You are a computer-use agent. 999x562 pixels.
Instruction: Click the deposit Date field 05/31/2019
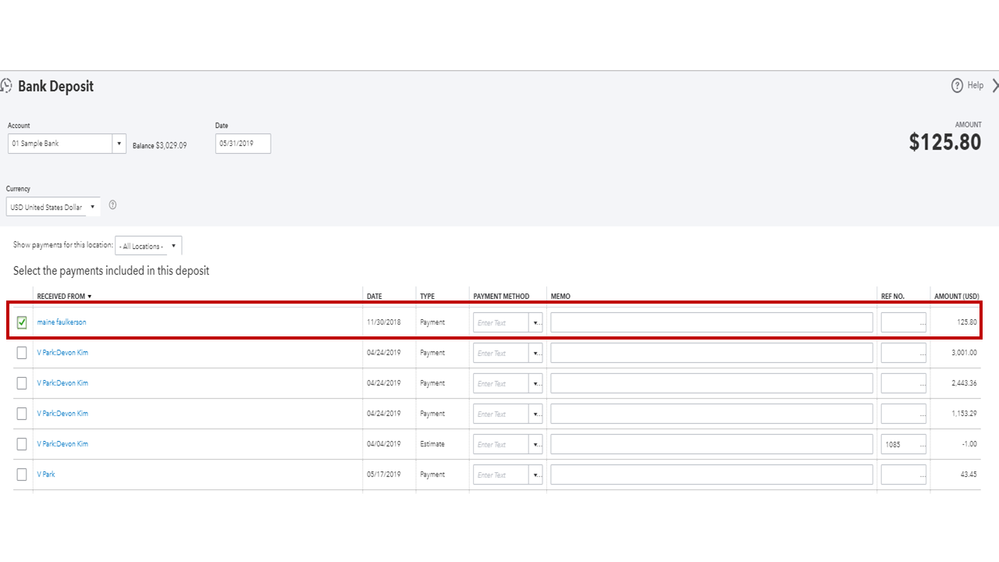click(242, 144)
